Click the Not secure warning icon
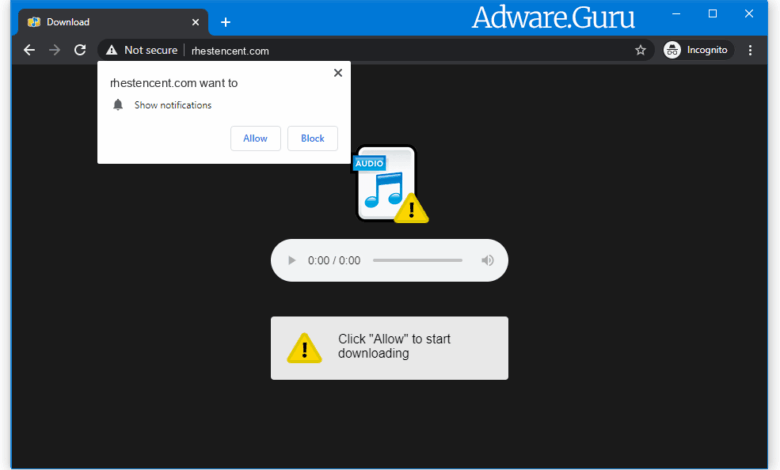Screen dimensions: 780x470 point(111,50)
